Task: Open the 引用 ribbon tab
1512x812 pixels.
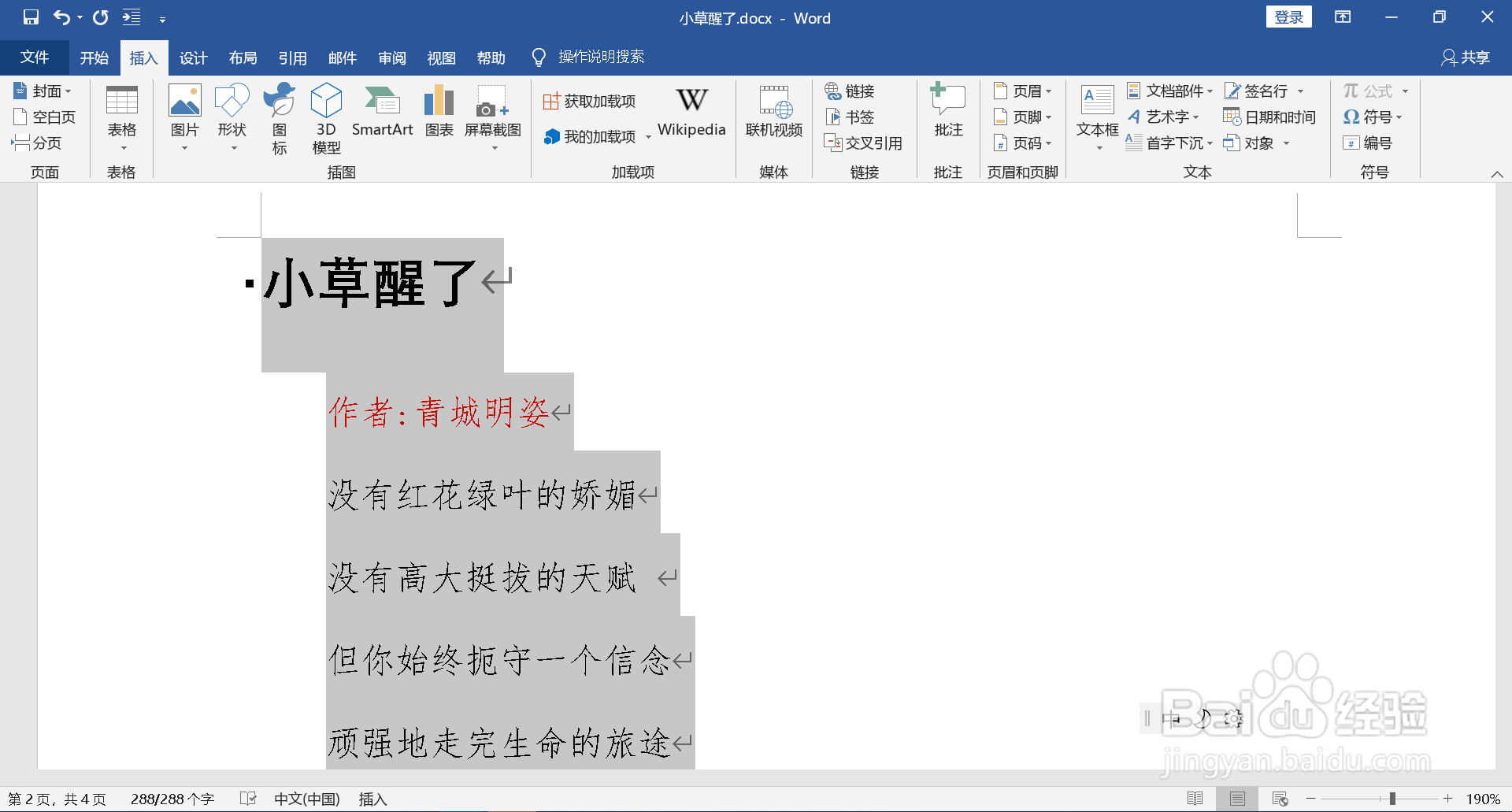Action: pos(292,57)
